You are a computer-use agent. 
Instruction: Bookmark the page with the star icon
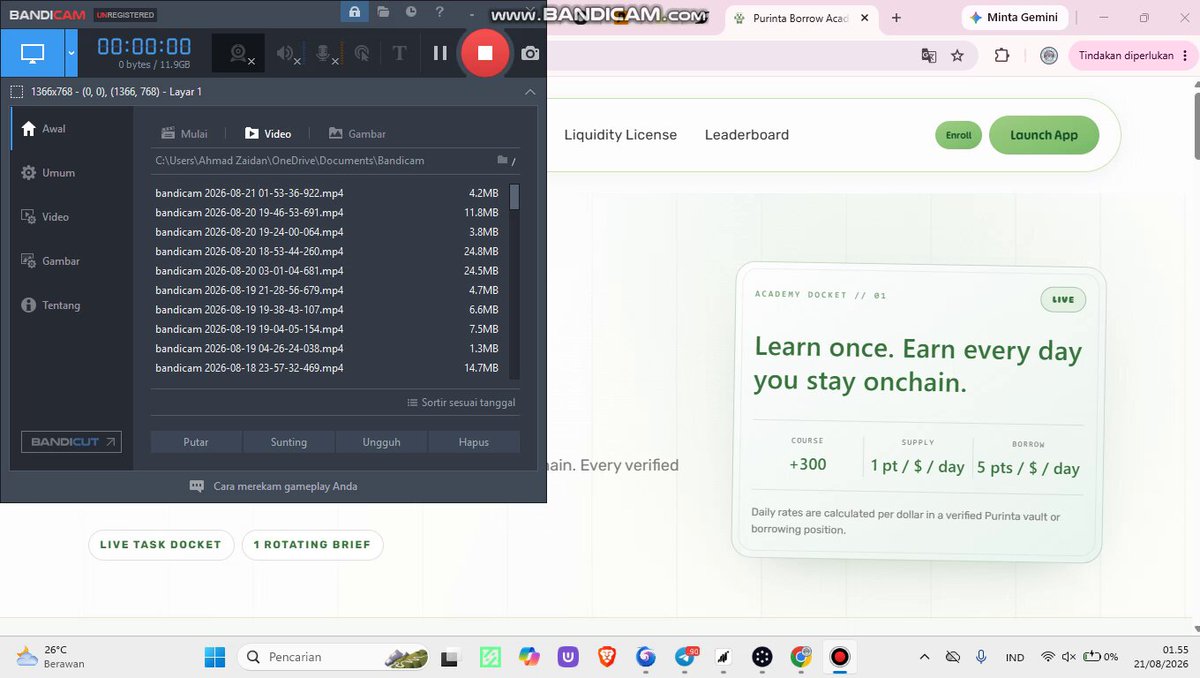click(x=957, y=56)
